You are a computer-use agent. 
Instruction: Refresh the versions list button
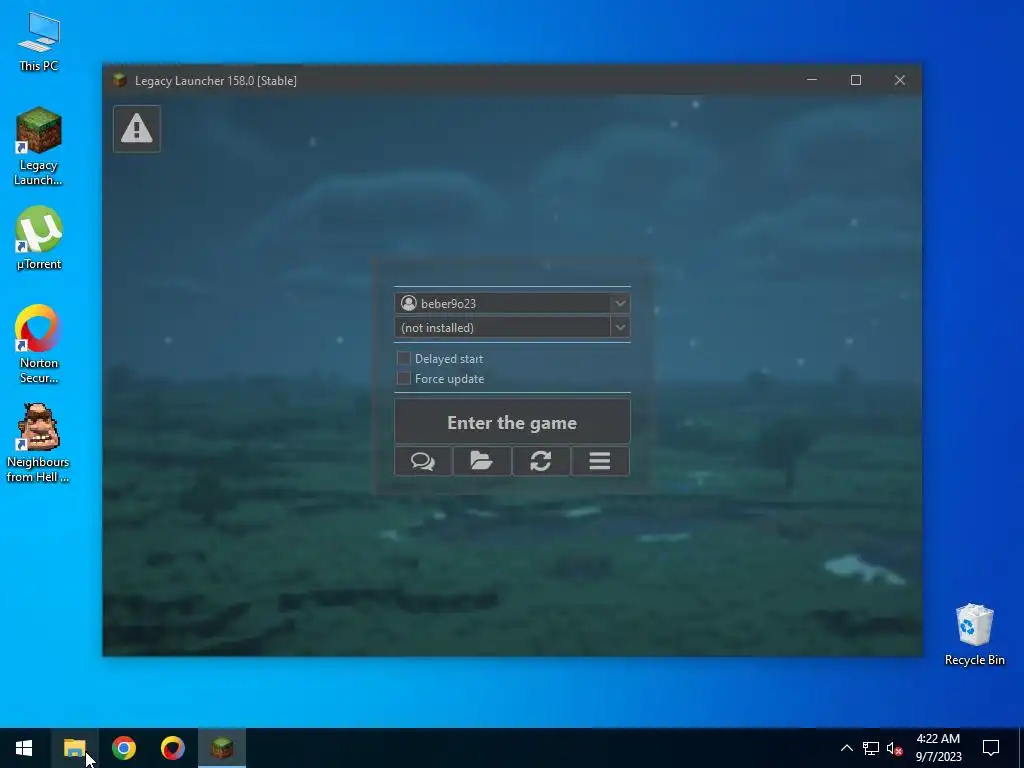point(541,461)
